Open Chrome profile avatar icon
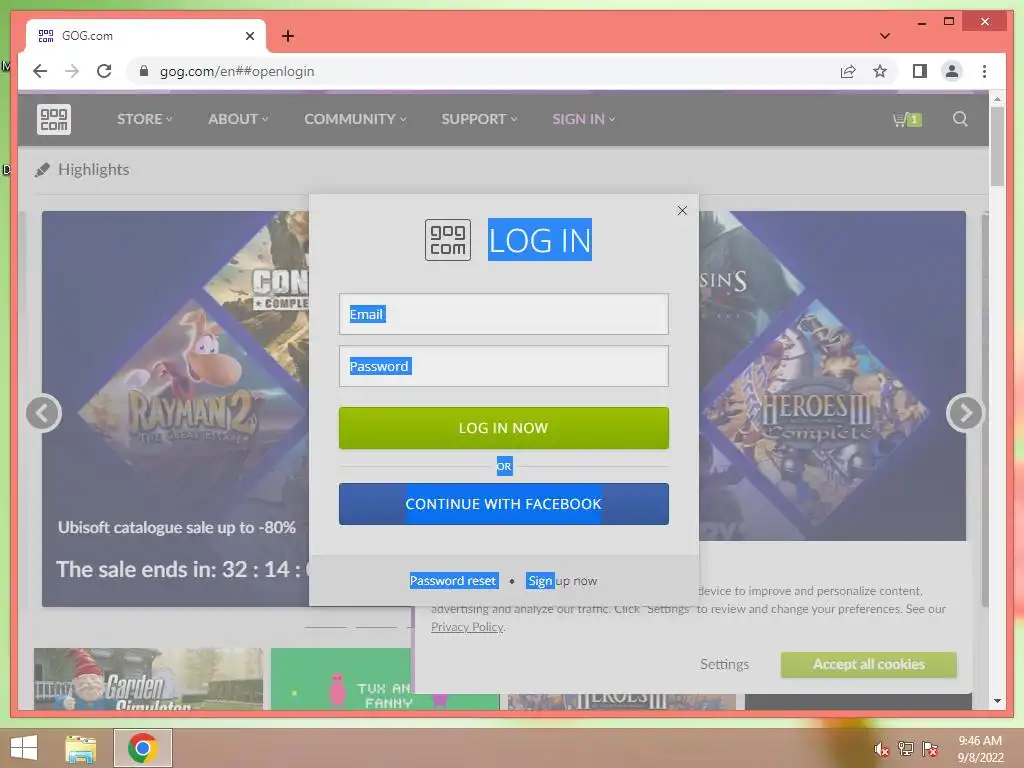The image size is (1024, 768). click(952, 71)
